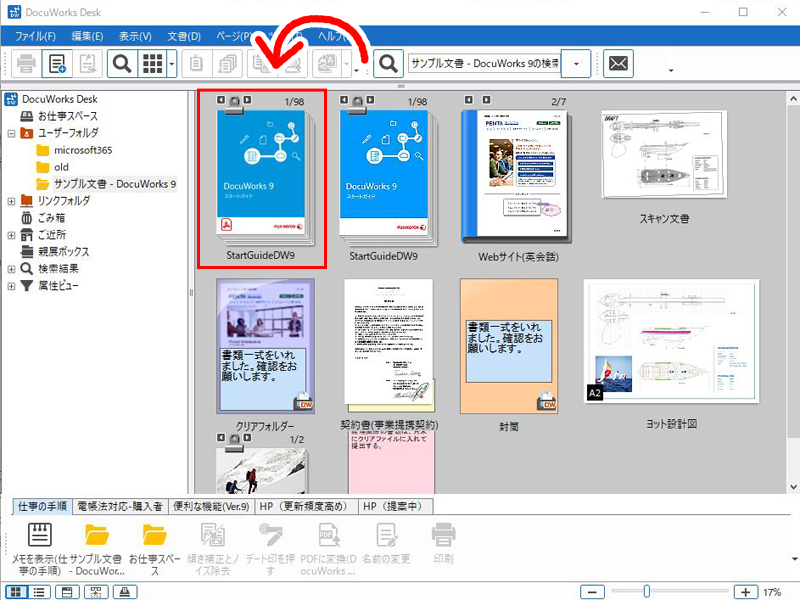Collapse the ユーザーフォルダ tree node
800x600 pixels.
11,134
